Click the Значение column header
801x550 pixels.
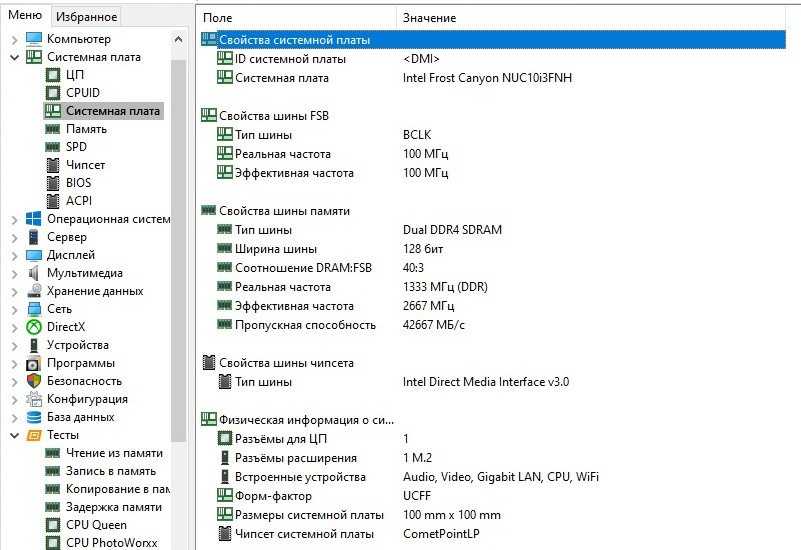430,18
